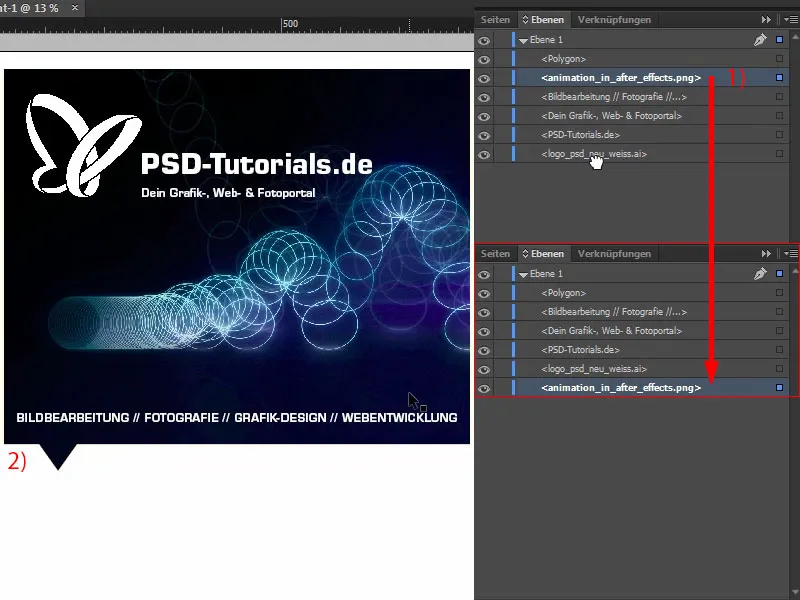Hide animation_in_after_effects.png in upper Ebenen panel
The width and height of the screenshot is (800, 600).
(484, 78)
